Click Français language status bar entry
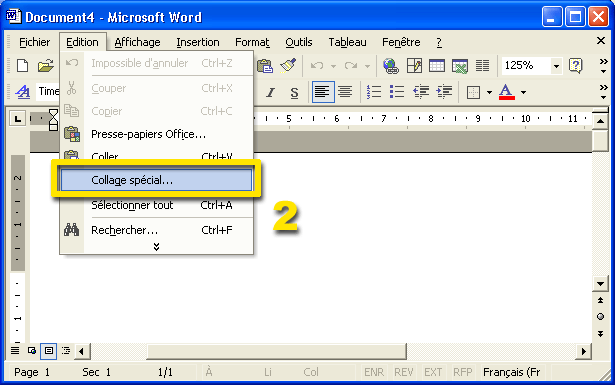 pos(511,372)
